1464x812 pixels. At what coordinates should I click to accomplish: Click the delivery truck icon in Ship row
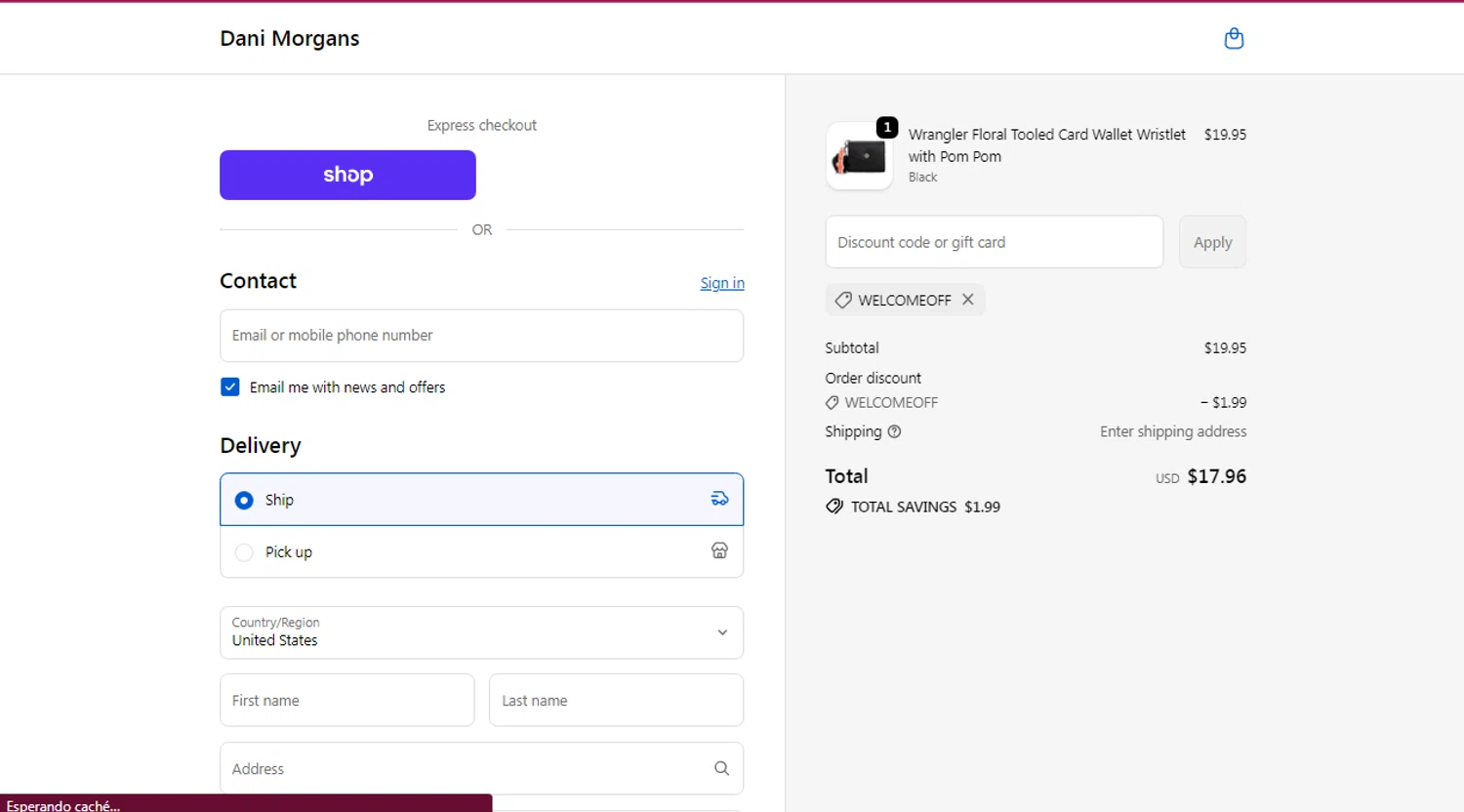tap(719, 499)
